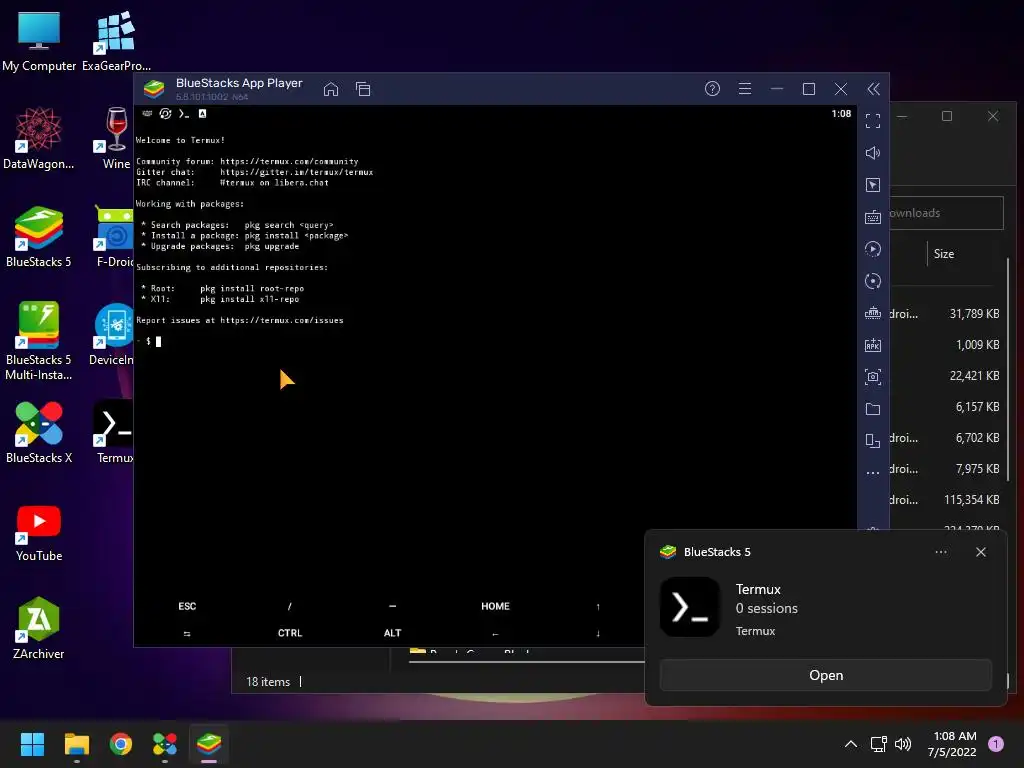
Task: Open taskbar volume control
Action: (x=903, y=744)
